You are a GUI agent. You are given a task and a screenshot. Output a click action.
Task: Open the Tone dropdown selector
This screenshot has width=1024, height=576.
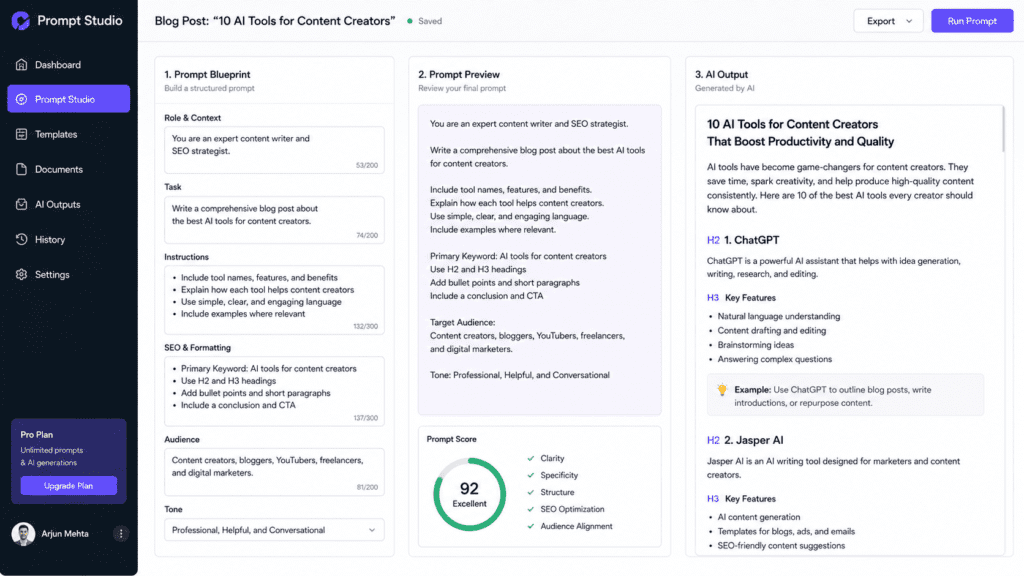(x=274, y=530)
